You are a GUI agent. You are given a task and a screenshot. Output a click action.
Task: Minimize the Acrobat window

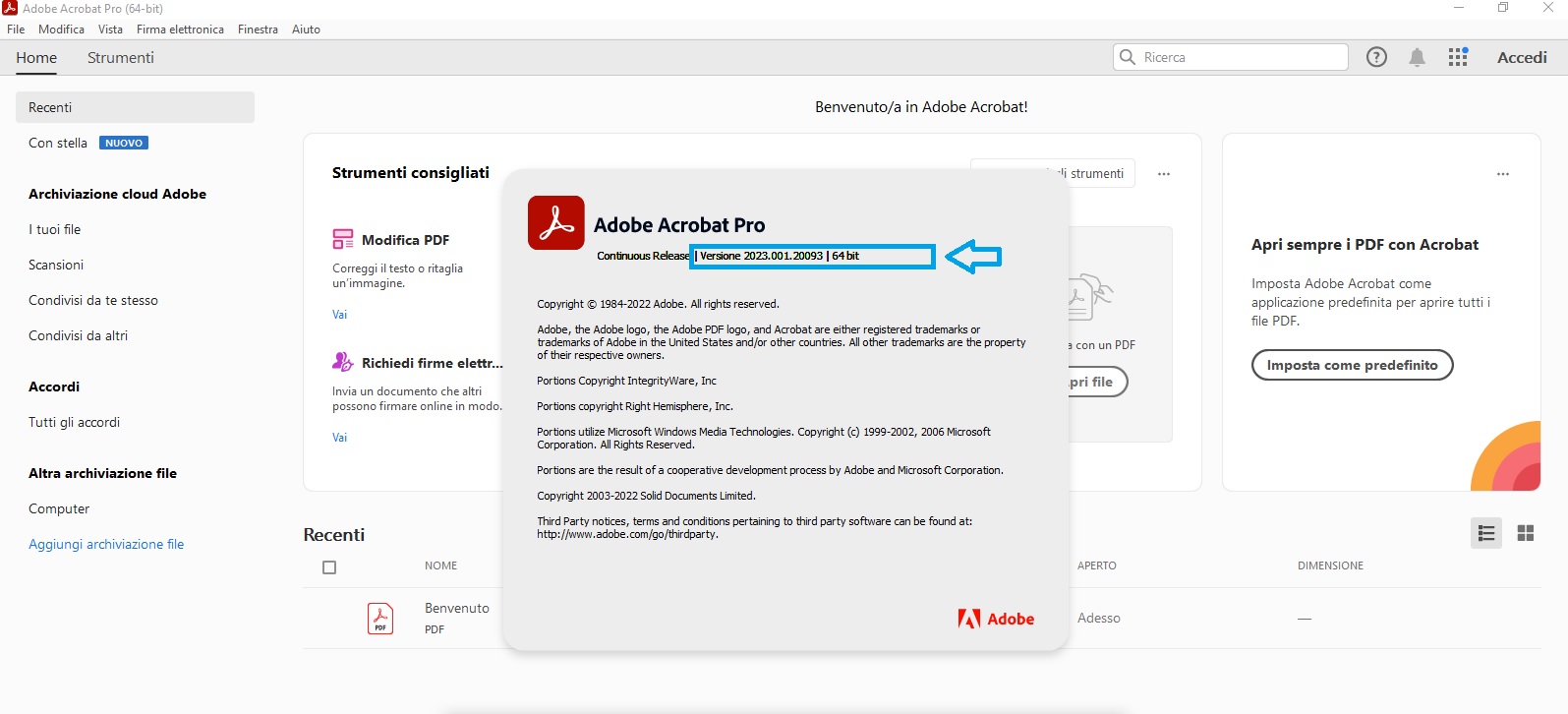point(1459,8)
